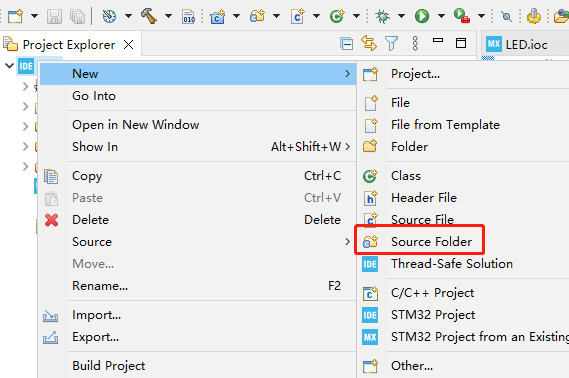Click the disabled Save icon in toolbar

(54, 16)
